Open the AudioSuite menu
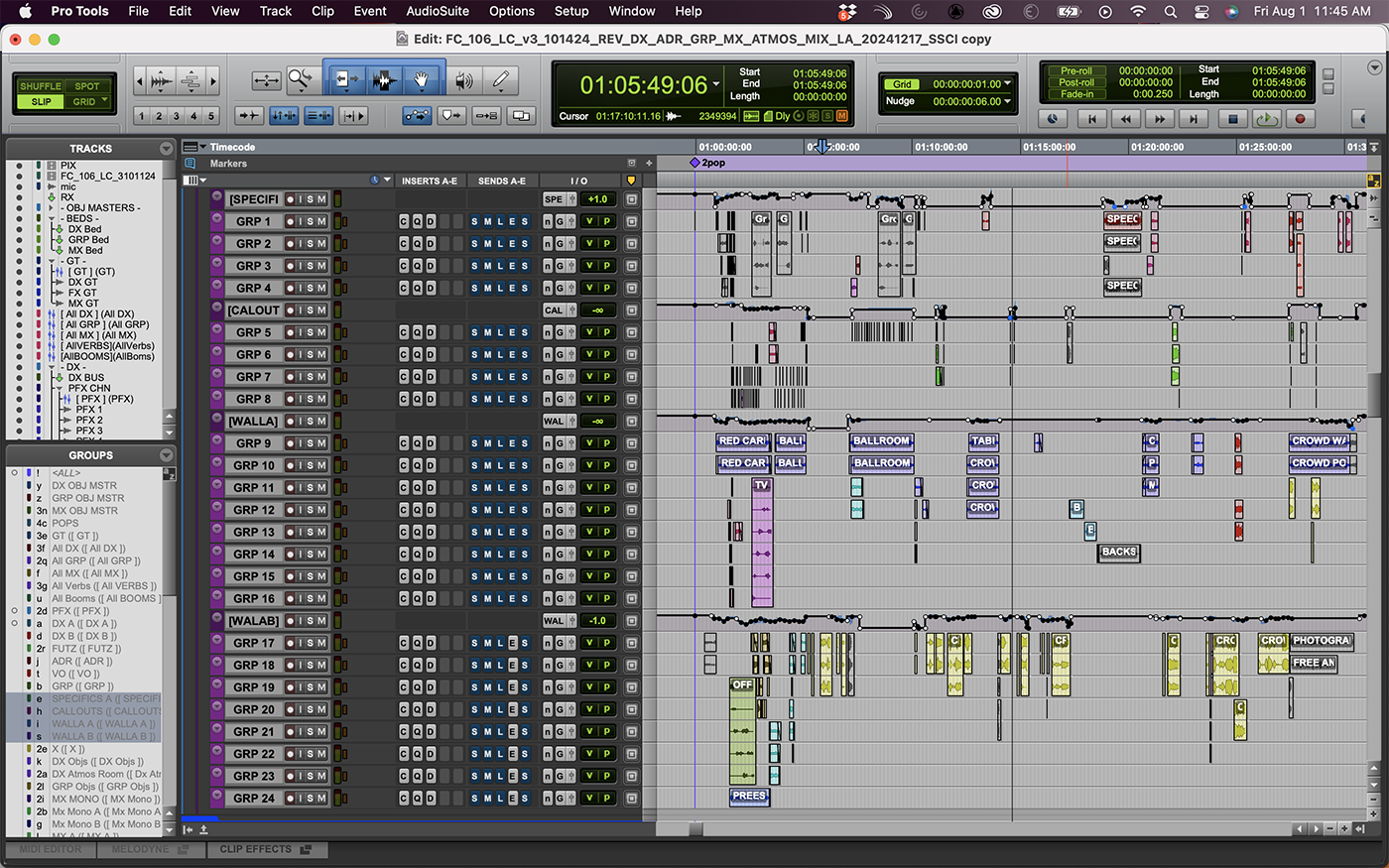1389x868 pixels. (x=438, y=11)
